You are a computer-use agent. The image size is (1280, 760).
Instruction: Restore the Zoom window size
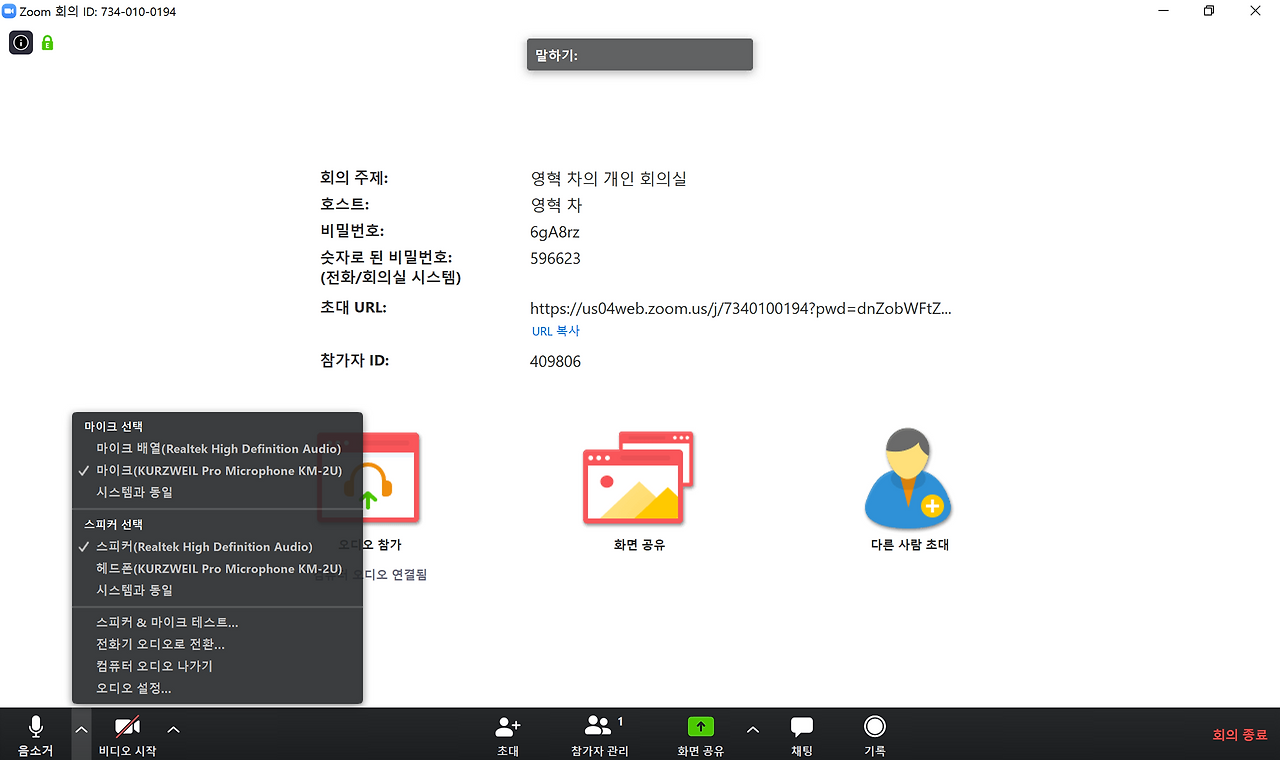pos(1209,11)
